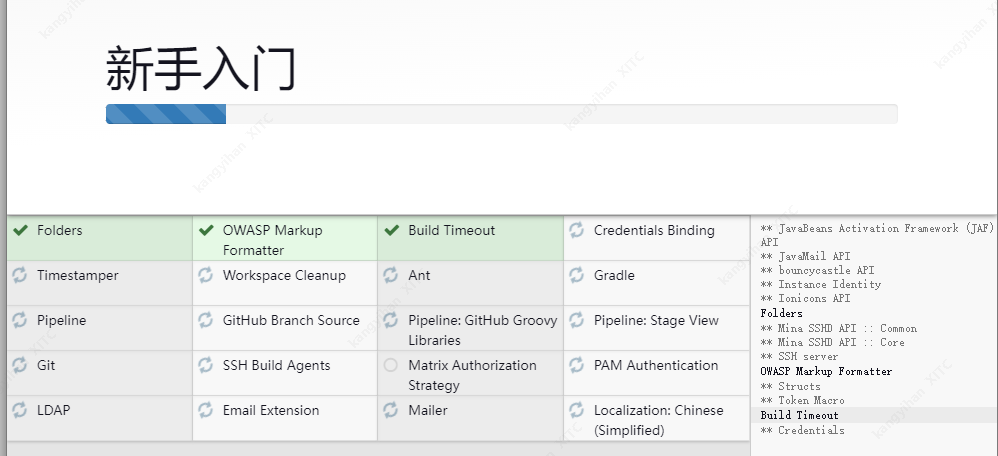Click the Email Extension plugin label
998x456 pixels.
click(x=271, y=411)
